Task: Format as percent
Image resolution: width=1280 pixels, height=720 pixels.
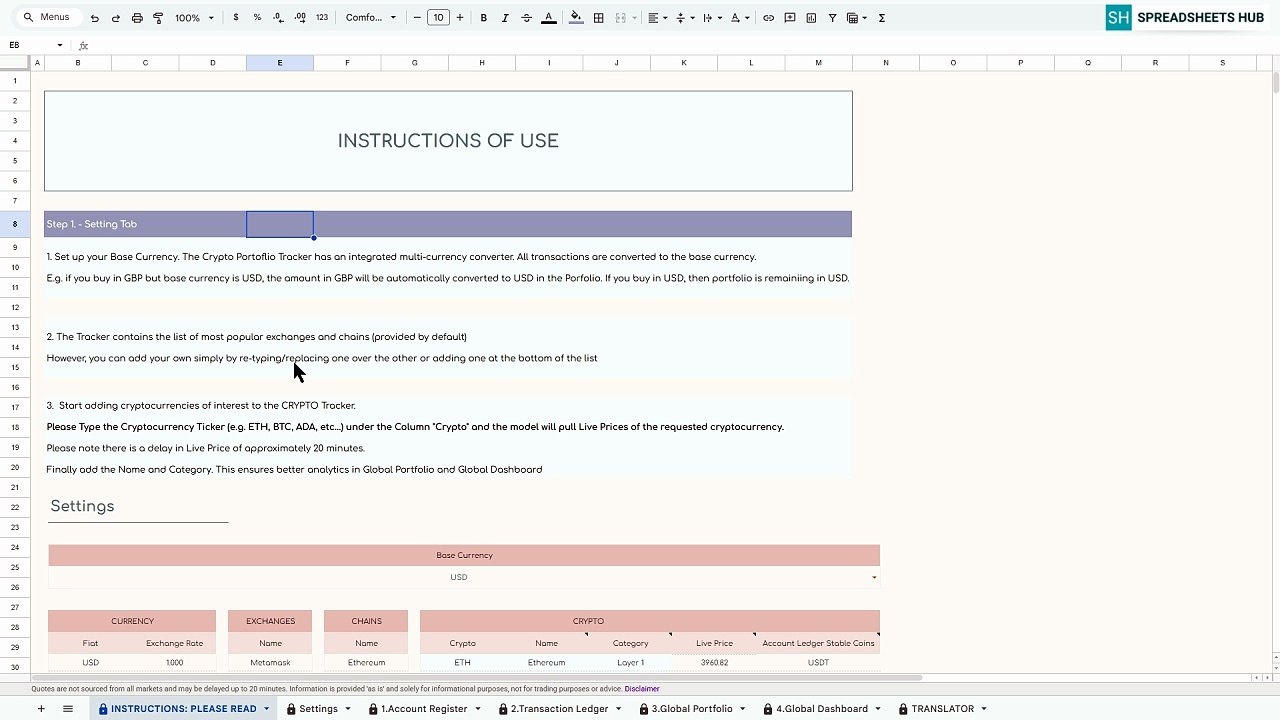Action: 257,18
